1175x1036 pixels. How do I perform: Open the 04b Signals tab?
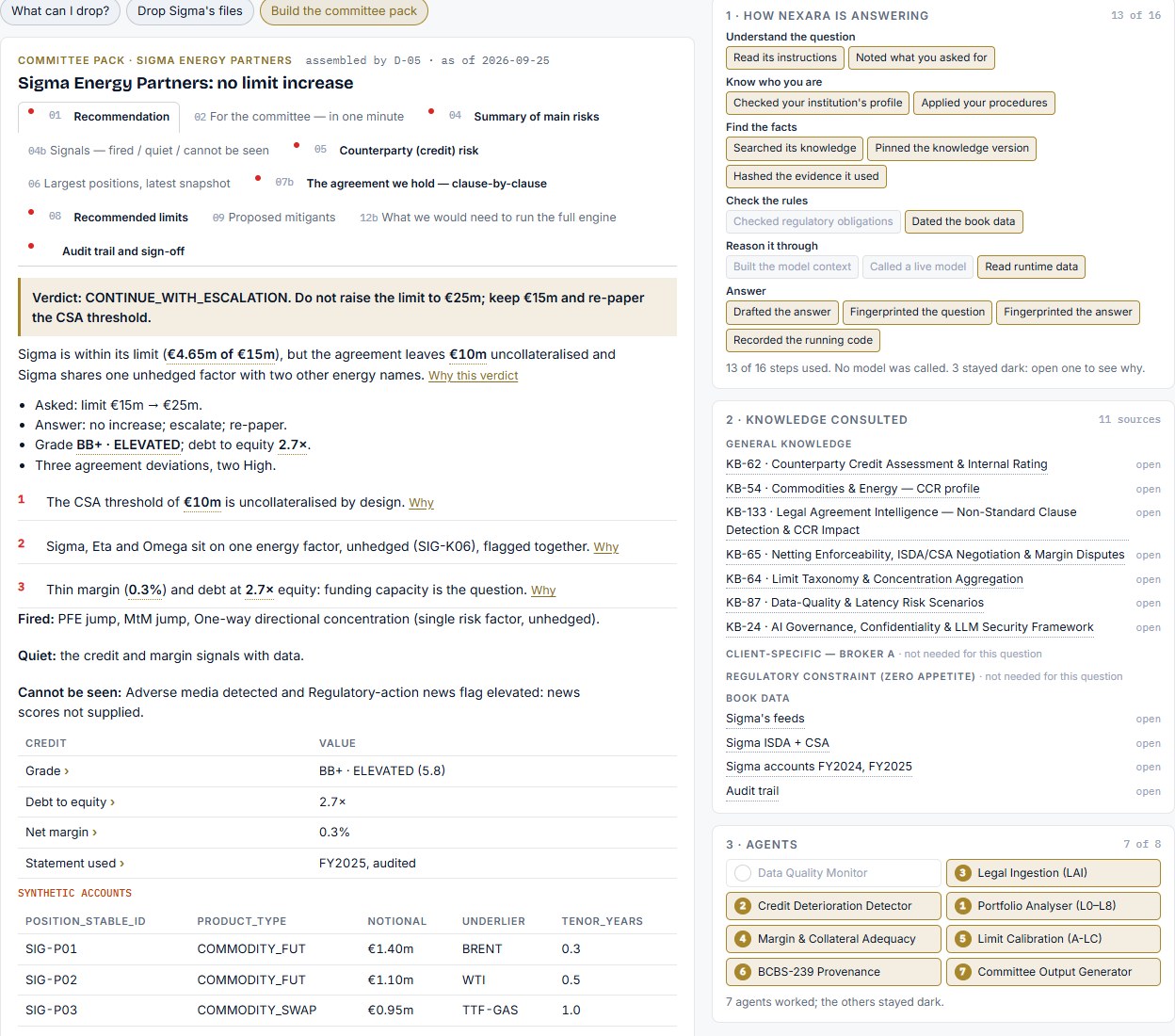pos(149,151)
